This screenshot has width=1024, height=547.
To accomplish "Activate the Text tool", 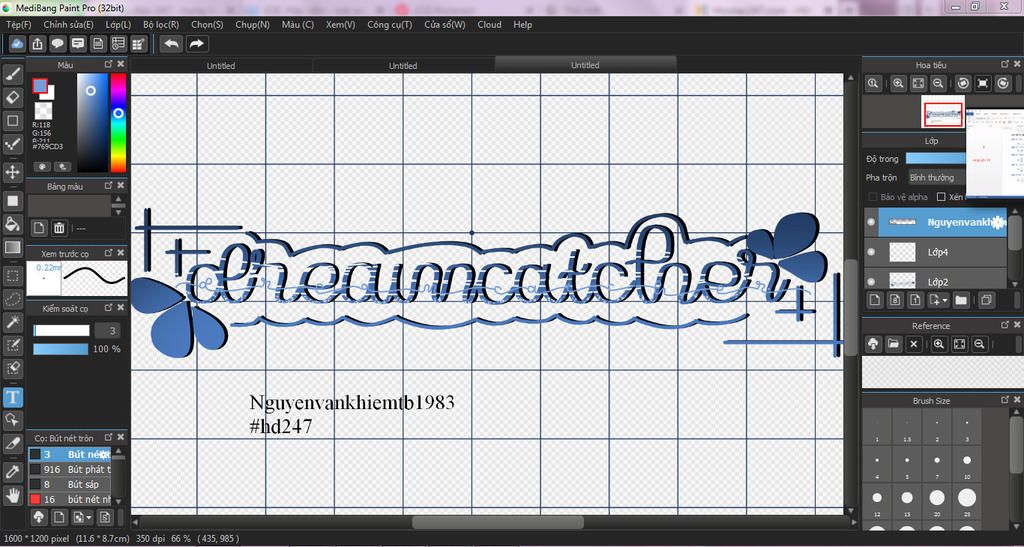I will coord(13,397).
